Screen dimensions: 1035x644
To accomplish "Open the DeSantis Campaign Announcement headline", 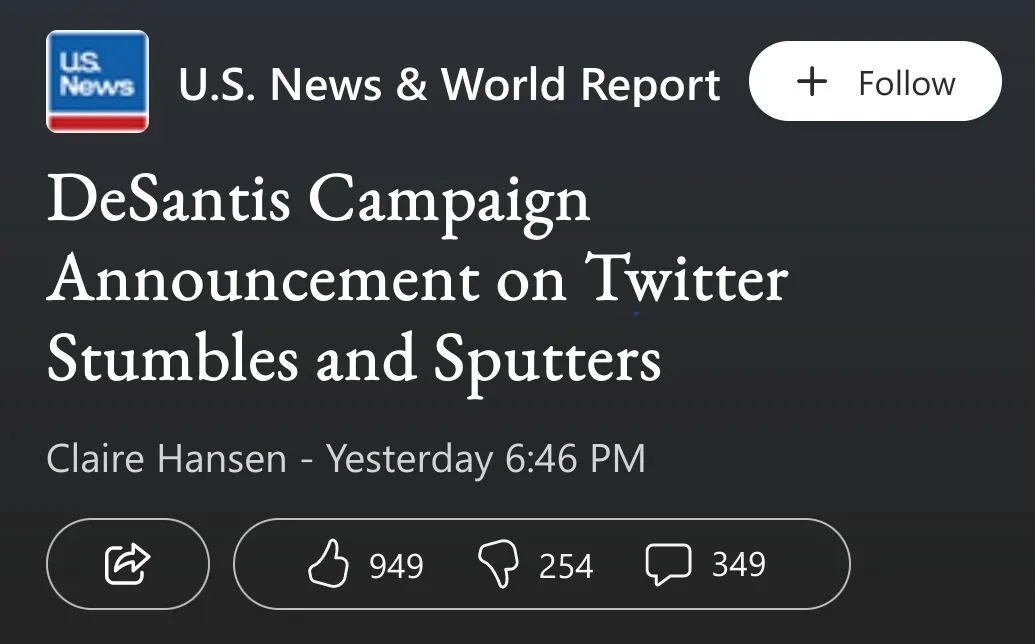I will point(416,280).
